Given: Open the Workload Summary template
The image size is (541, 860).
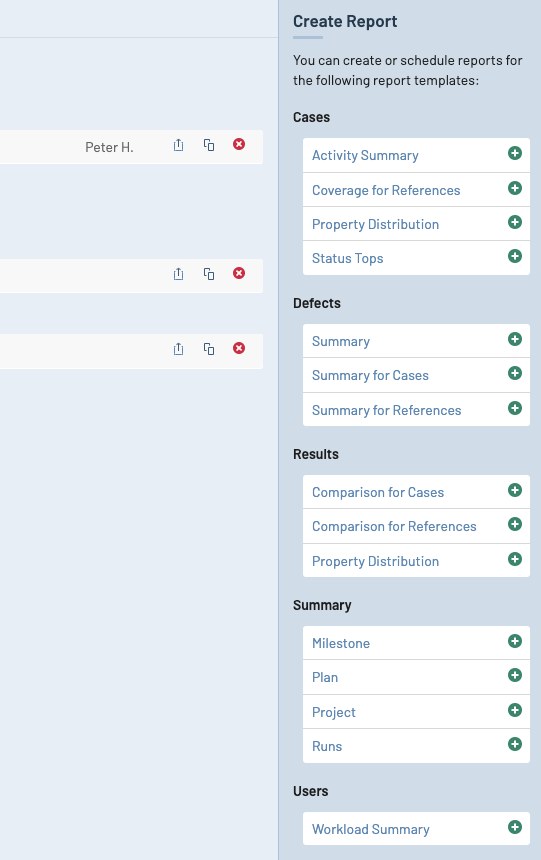Looking at the screenshot, I should point(370,829).
